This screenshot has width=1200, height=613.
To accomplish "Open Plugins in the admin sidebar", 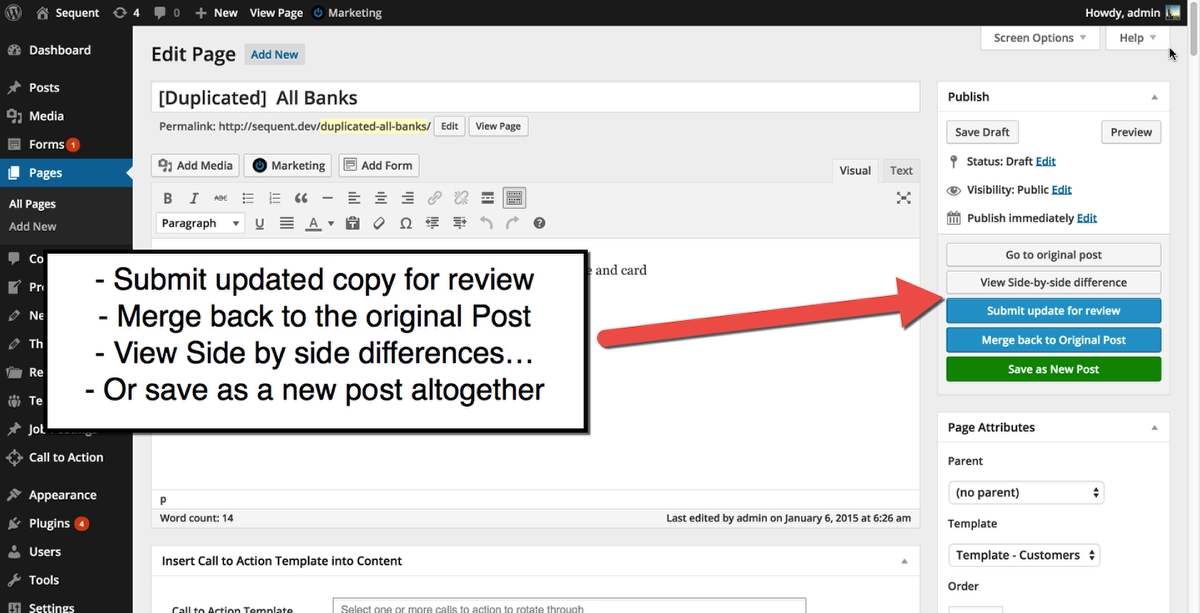I will coord(49,523).
